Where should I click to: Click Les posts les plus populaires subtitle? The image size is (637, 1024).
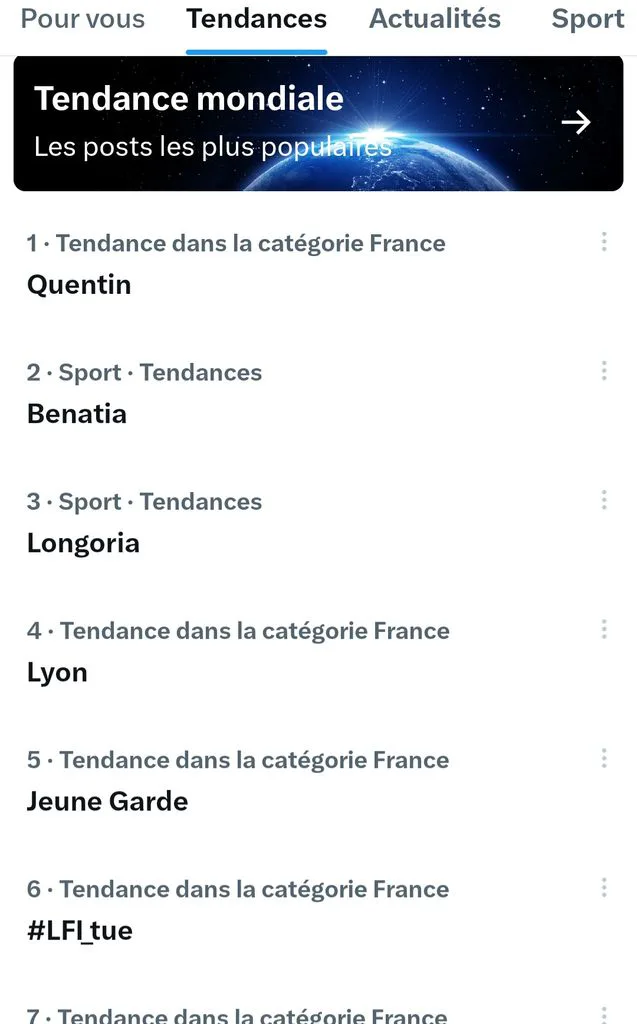click(213, 147)
